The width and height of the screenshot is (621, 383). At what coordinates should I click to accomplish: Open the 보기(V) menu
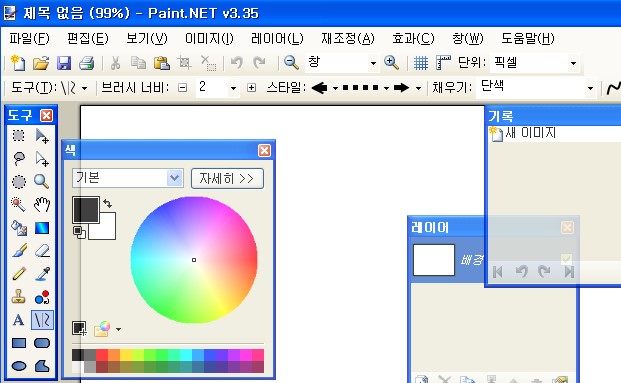coord(147,38)
